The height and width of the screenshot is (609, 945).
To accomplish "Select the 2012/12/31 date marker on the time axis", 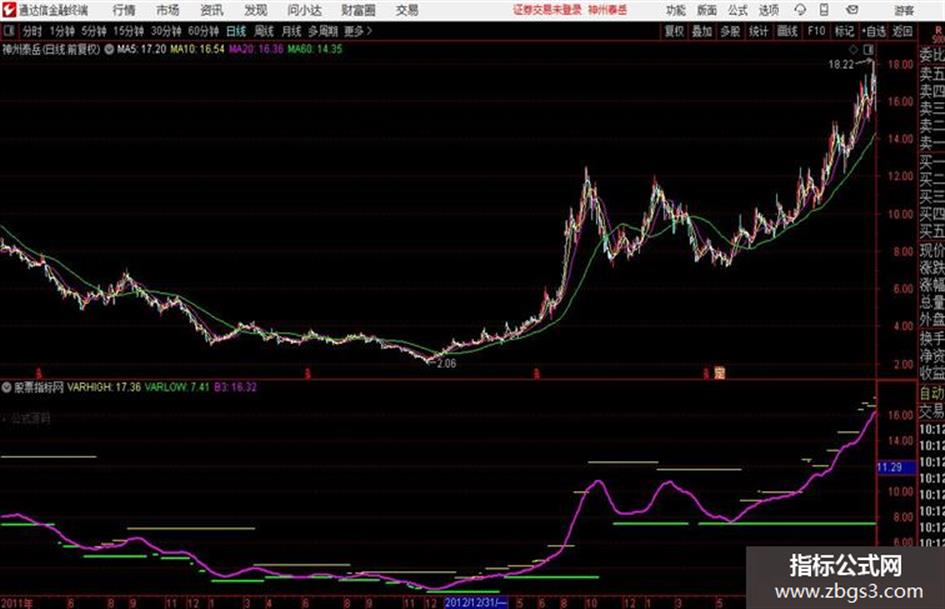I will (476, 603).
